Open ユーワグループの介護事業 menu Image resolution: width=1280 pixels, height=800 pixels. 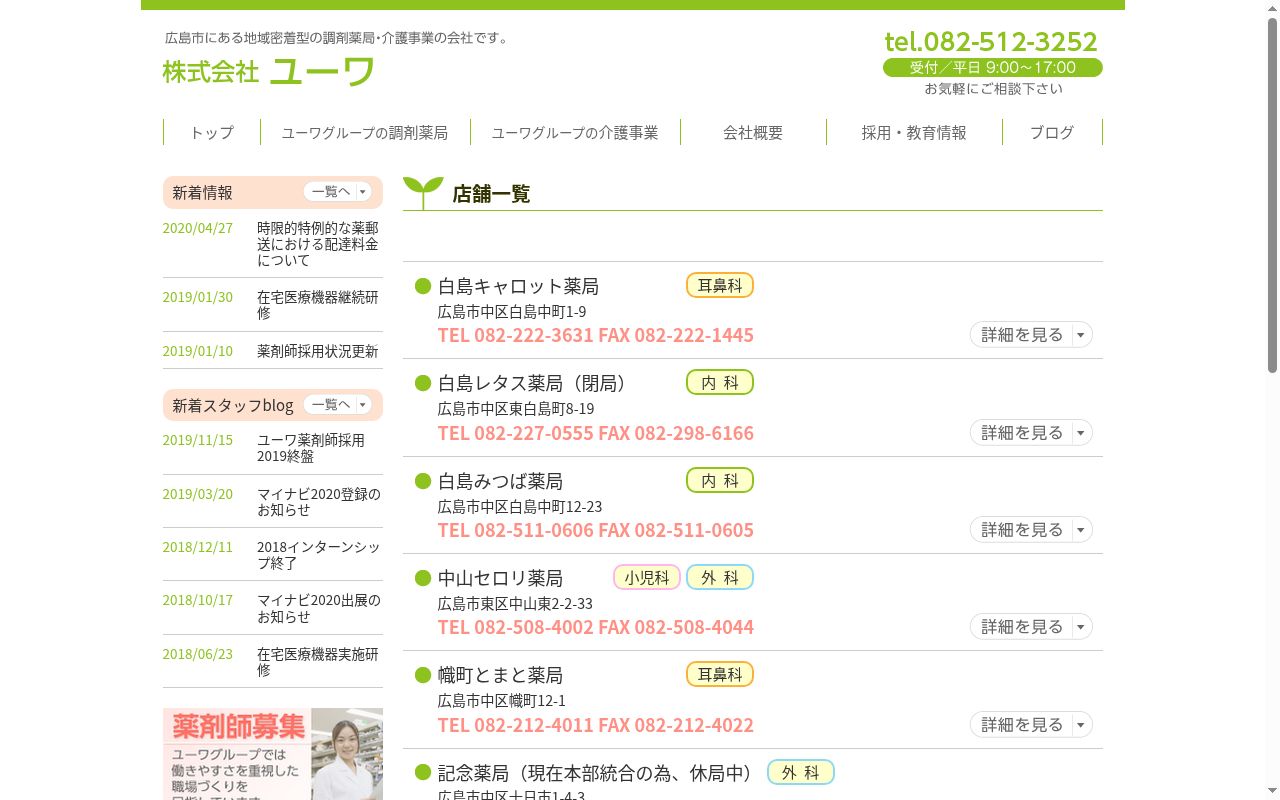pos(575,132)
